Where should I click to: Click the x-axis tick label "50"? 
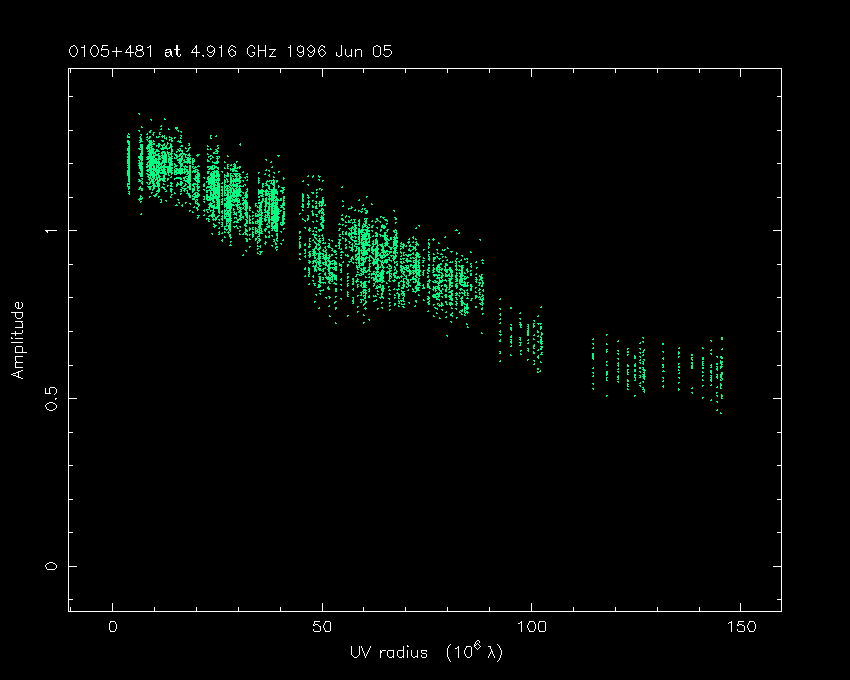coord(322,627)
